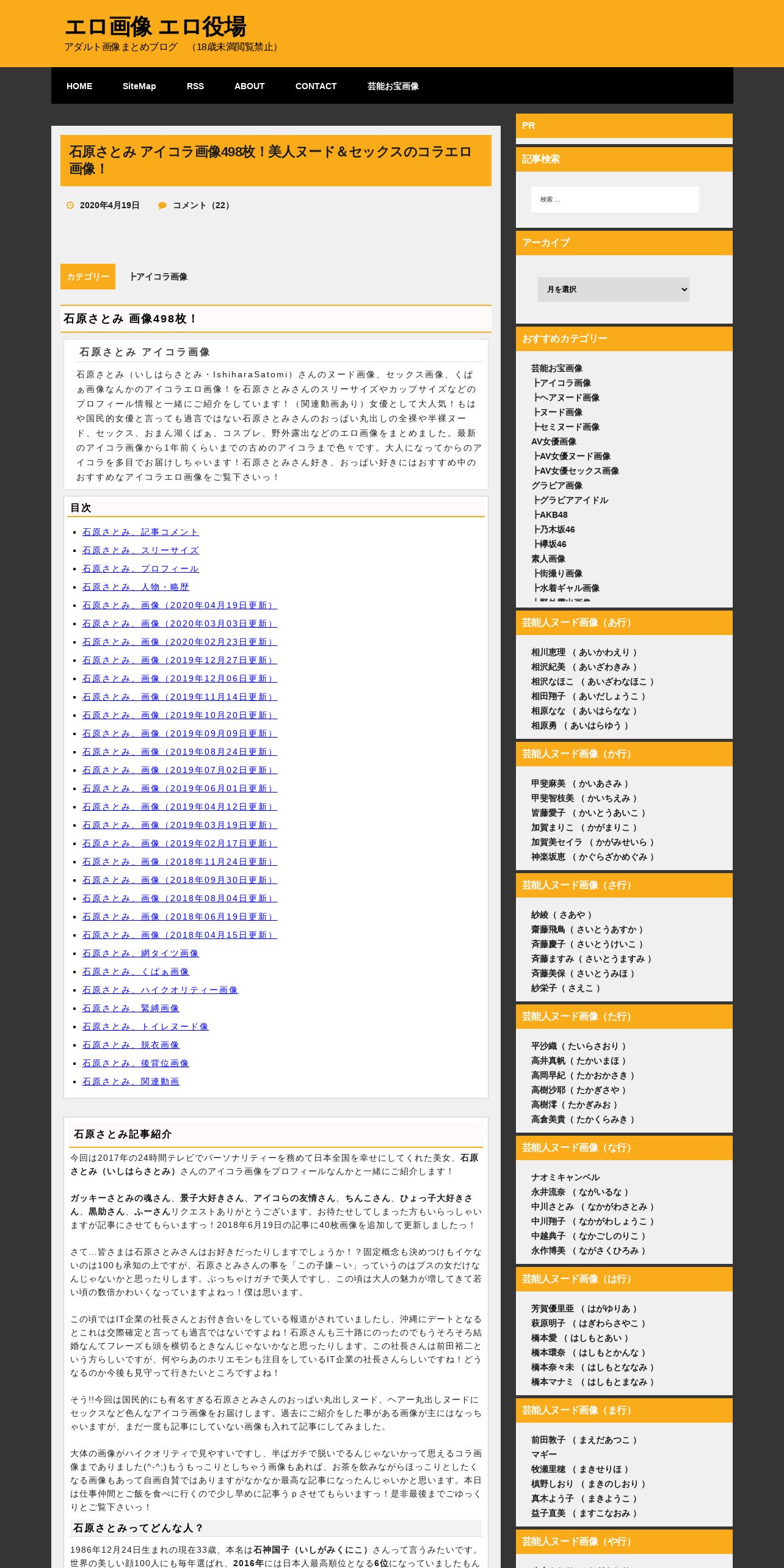Open the 2019年10月20日更新 contents link

pyautogui.click(x=180, y=715)
